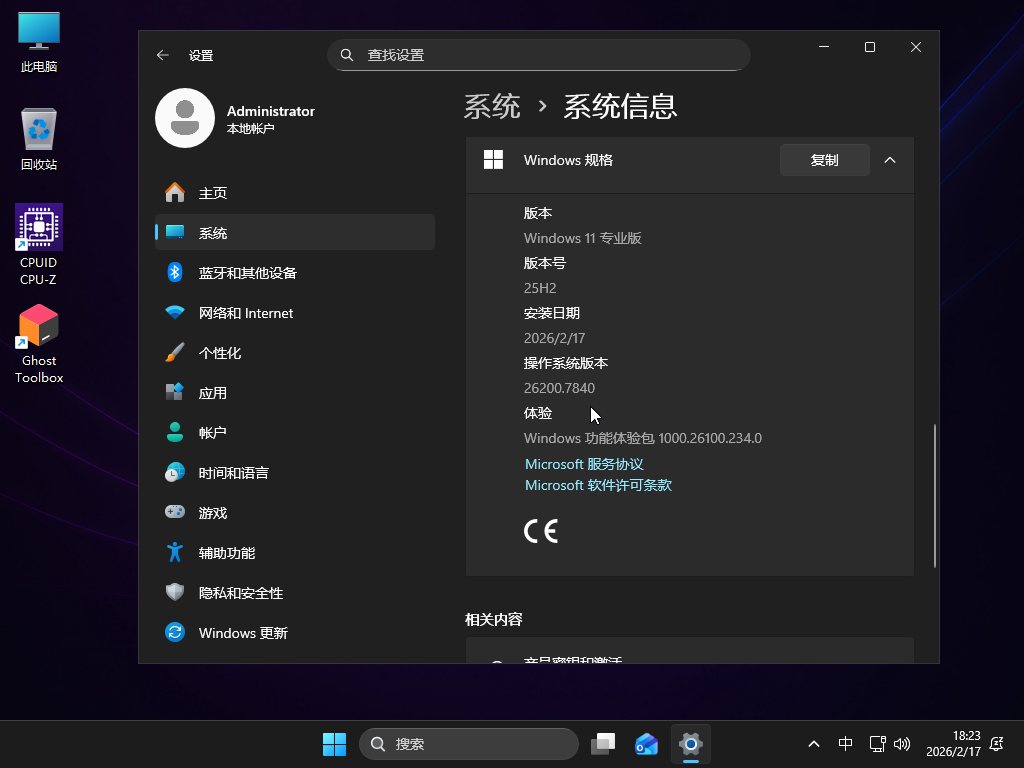Image resolution: width=1024 pixels, height=768 pixels.
Task: Open the Privacy and security shield icon
Action: point(175,592)
